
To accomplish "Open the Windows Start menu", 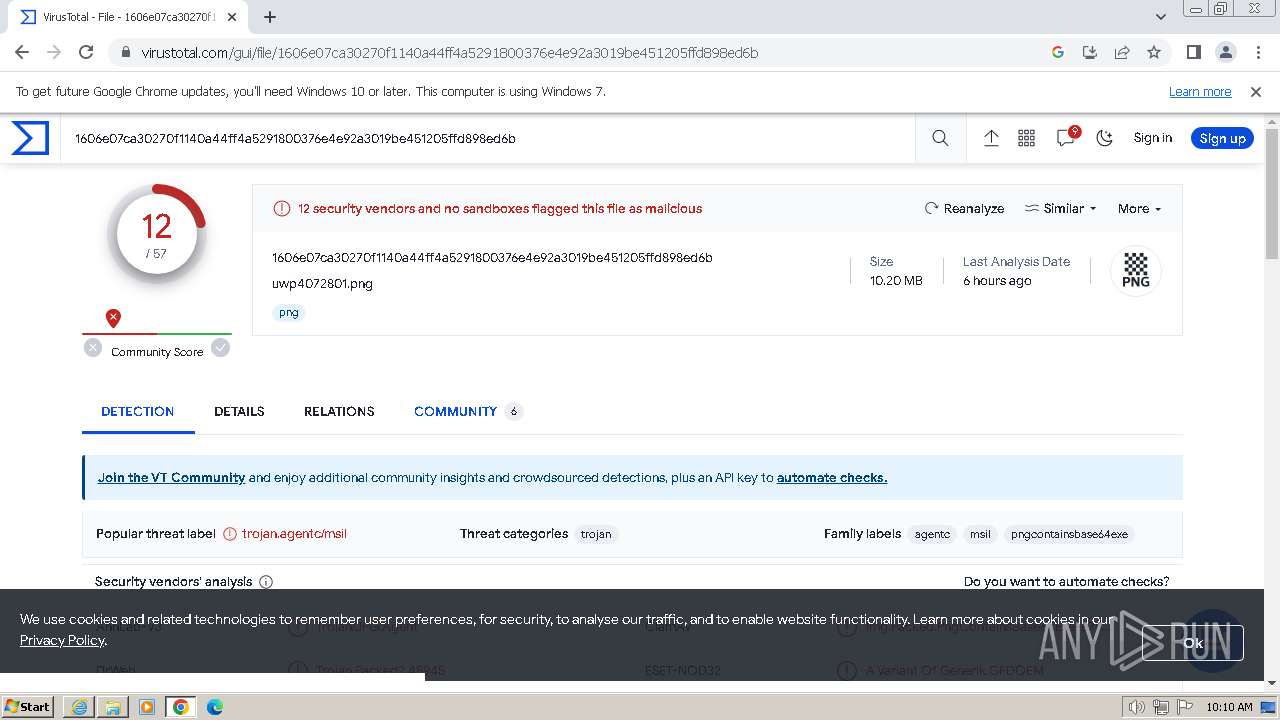I will 28,706.
